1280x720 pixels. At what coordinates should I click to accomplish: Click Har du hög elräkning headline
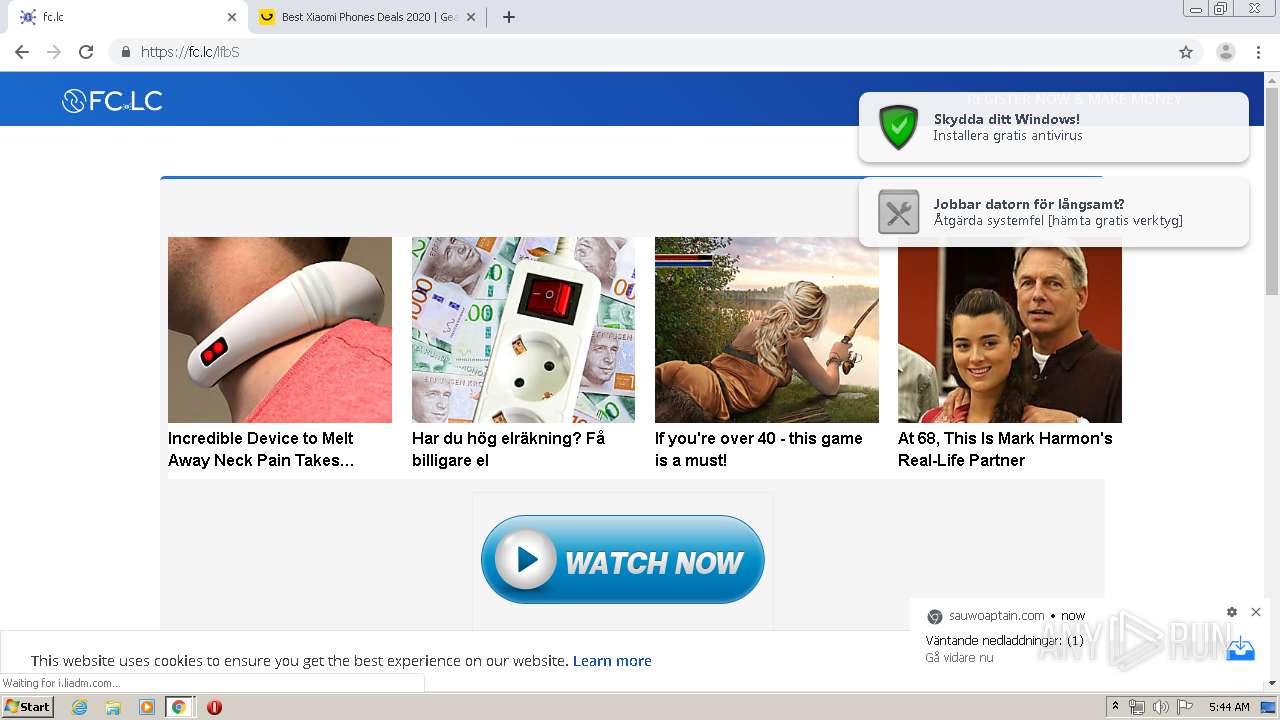click(508, 449)
